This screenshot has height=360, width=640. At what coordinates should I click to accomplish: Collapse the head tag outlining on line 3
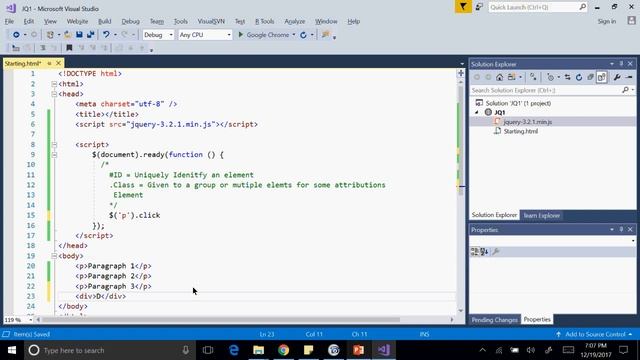tap(54, 94)
